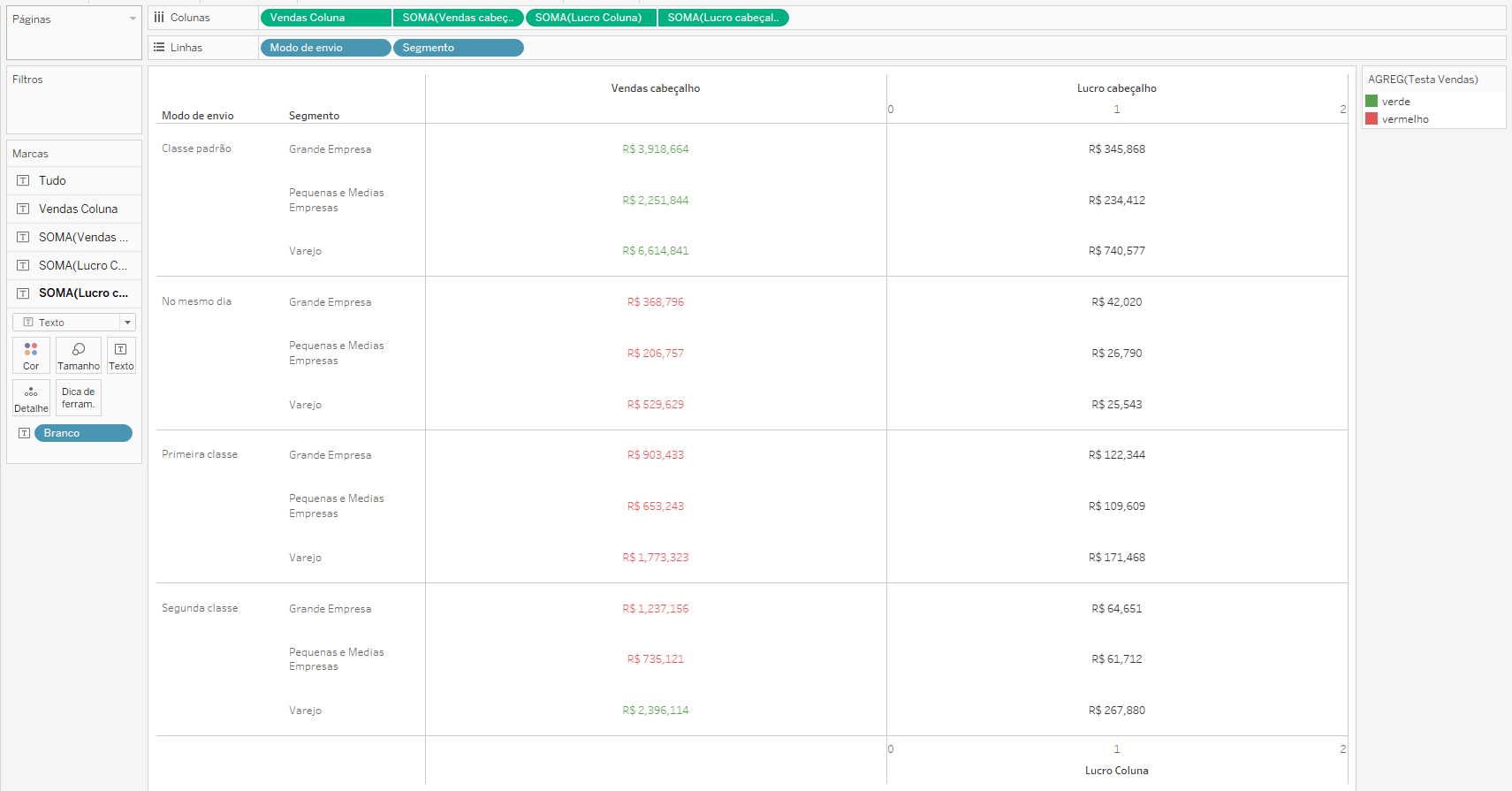Select the R$ 42,020 profit value
Image resolution: width=1512 pixels, height=791 pixels.
pyautogui.click(x=1117, y=302)
